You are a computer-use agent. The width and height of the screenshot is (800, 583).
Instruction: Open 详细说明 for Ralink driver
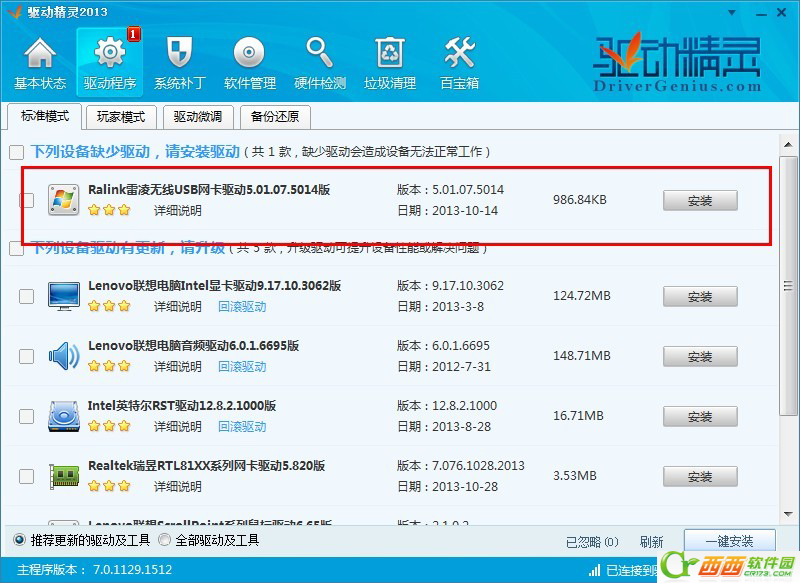[x=178, y=211]
